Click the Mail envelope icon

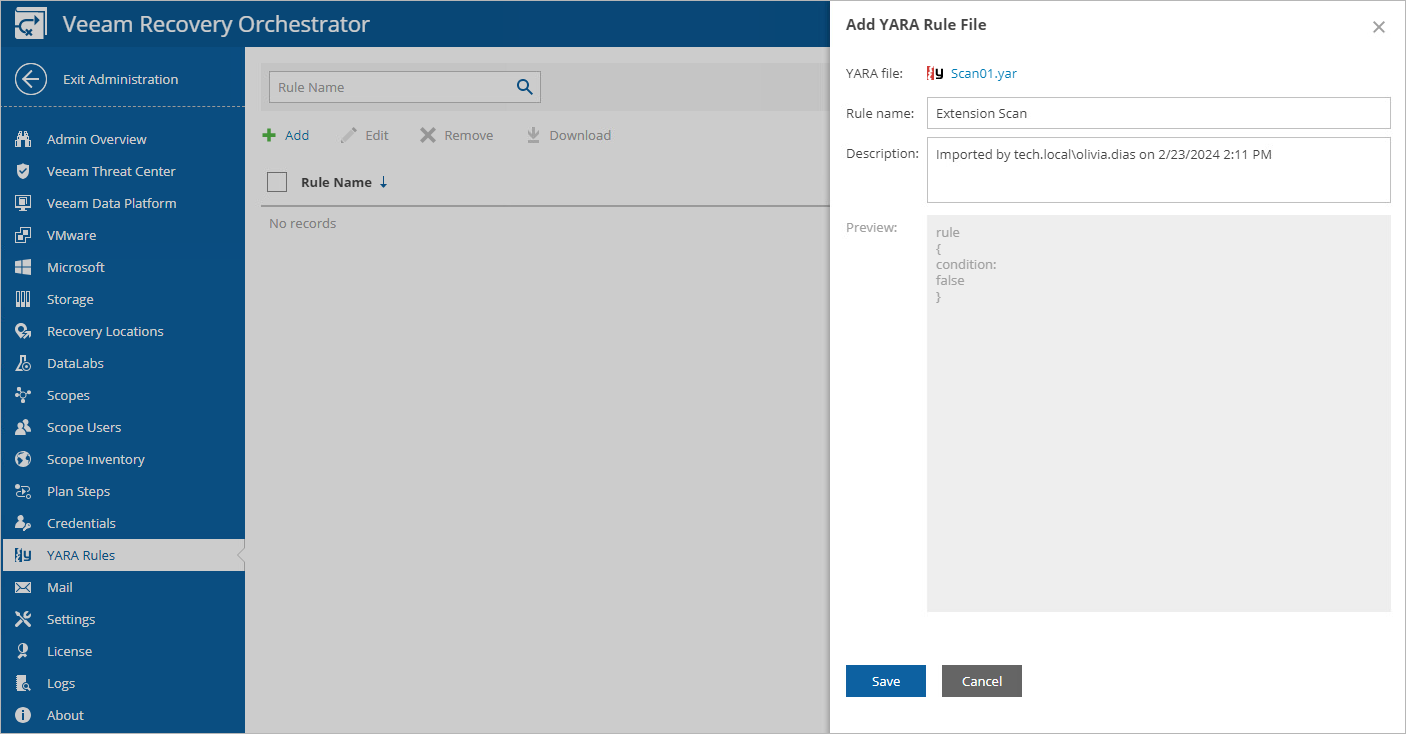pos(24,587)
